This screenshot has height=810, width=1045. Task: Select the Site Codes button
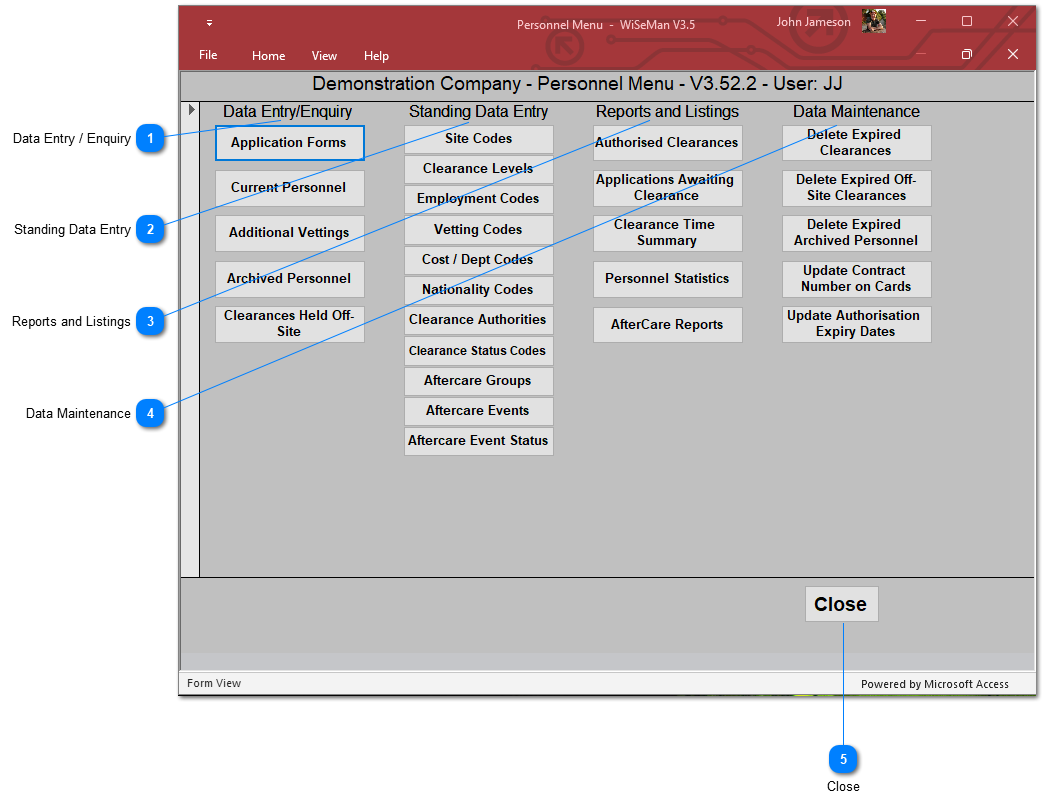478,139
